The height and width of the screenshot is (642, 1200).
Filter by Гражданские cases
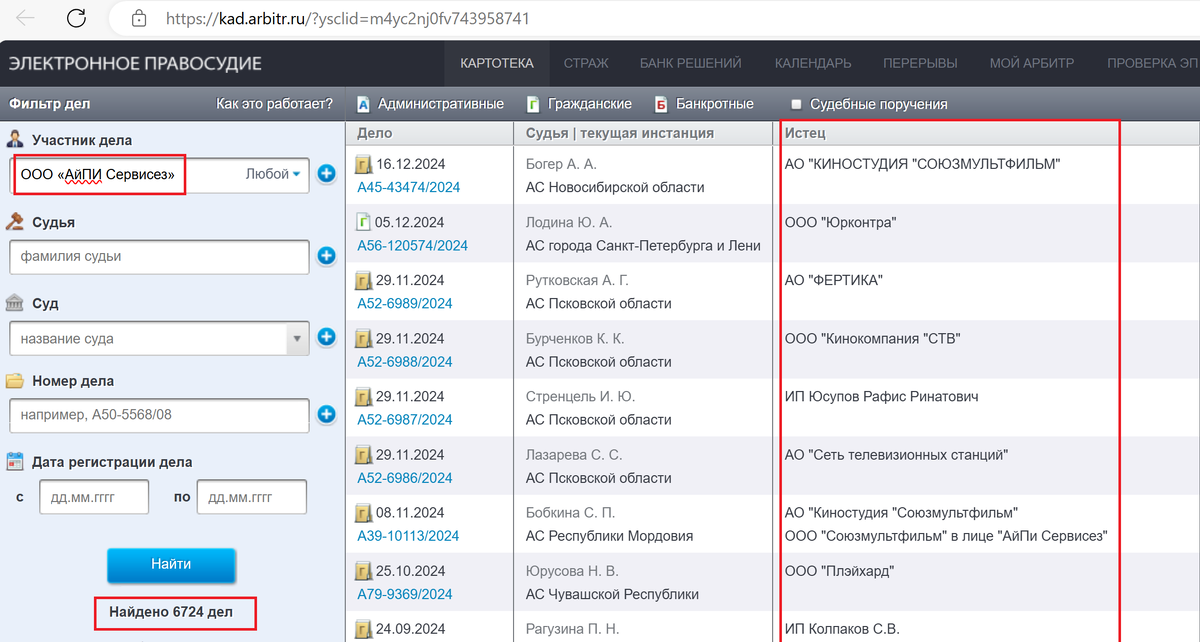click(580, 104)
